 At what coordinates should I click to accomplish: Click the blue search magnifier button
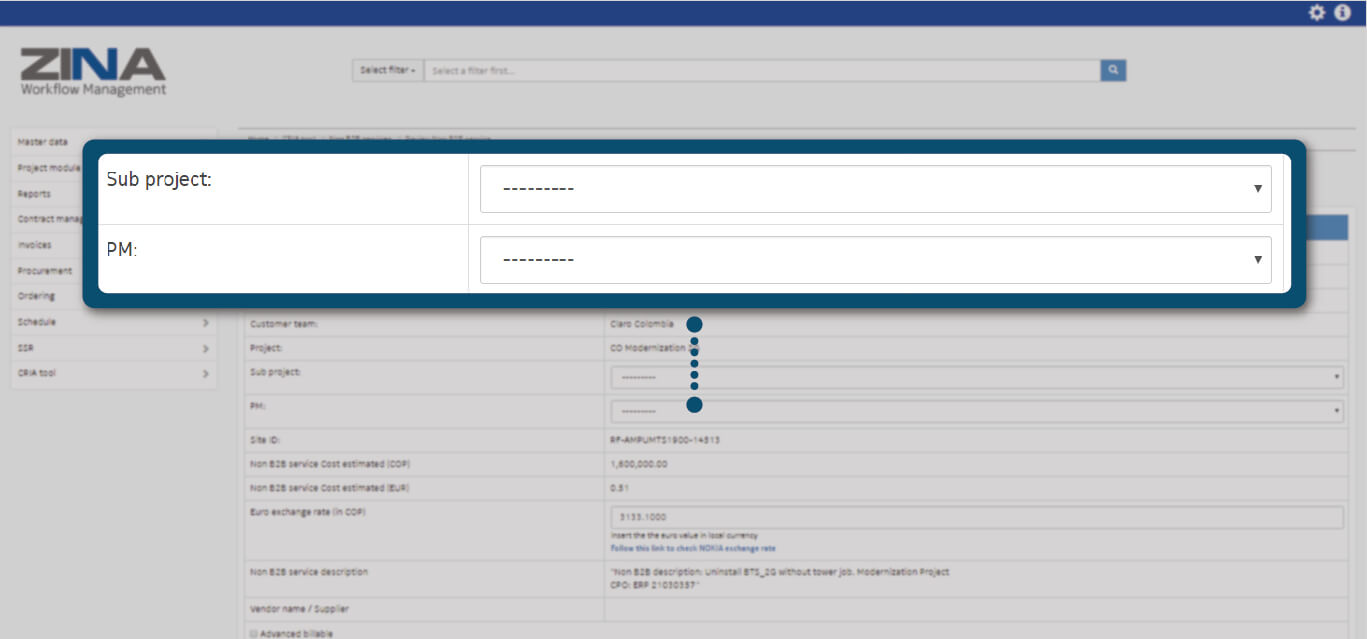point(1113,70)
